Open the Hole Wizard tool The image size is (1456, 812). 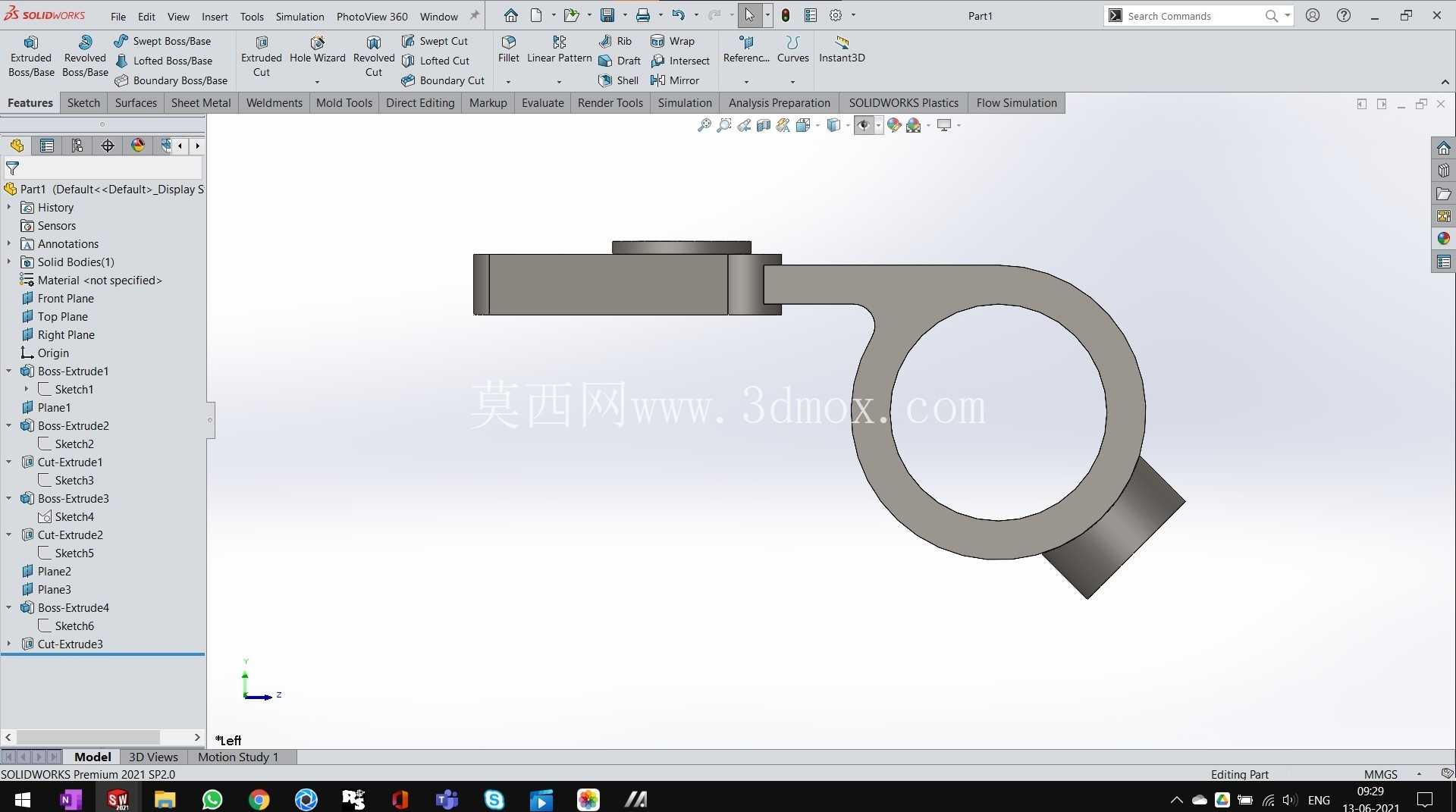(317, 49)
